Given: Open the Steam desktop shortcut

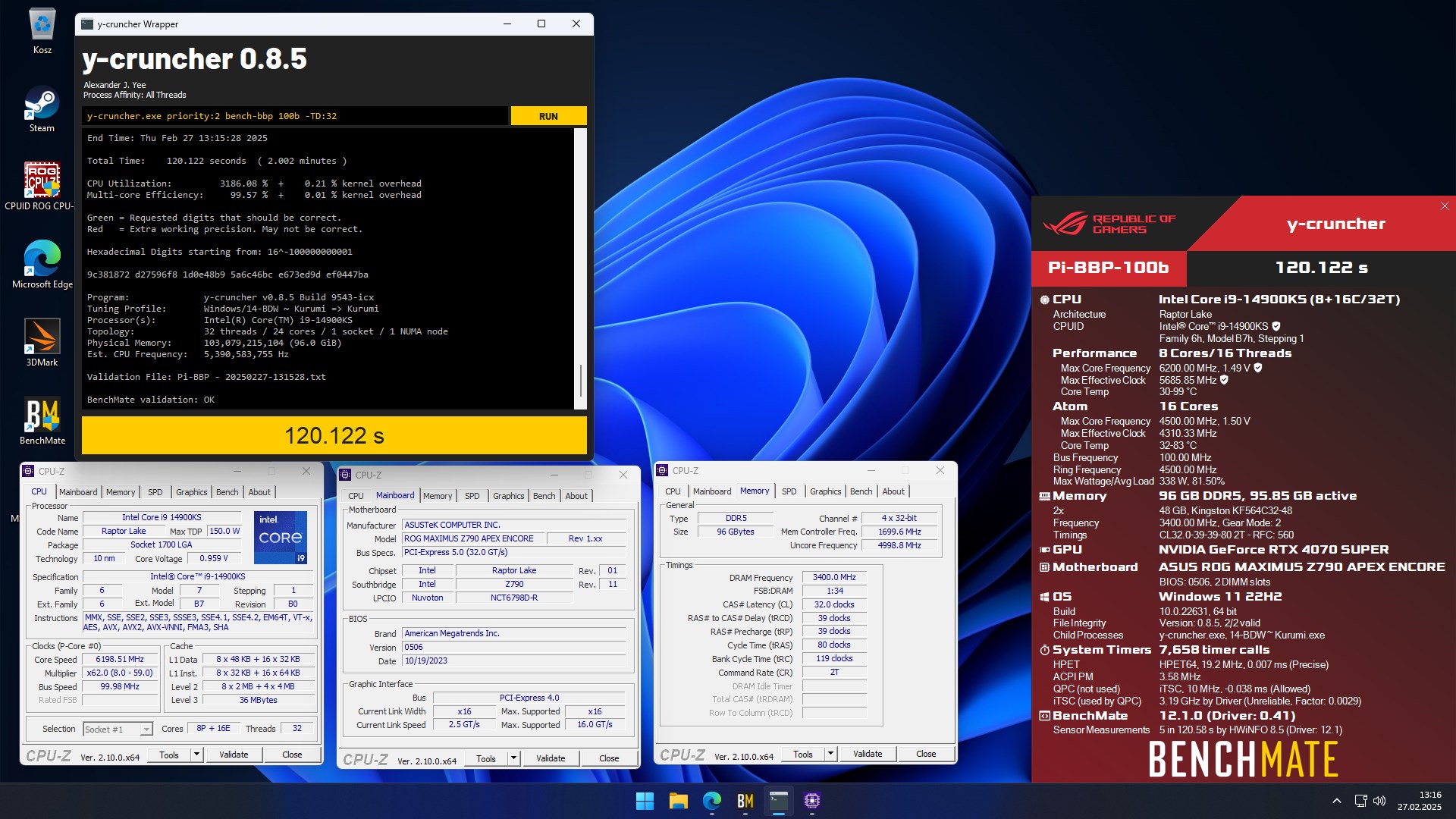Looking at the screenshot, I should tap(42, 108).
